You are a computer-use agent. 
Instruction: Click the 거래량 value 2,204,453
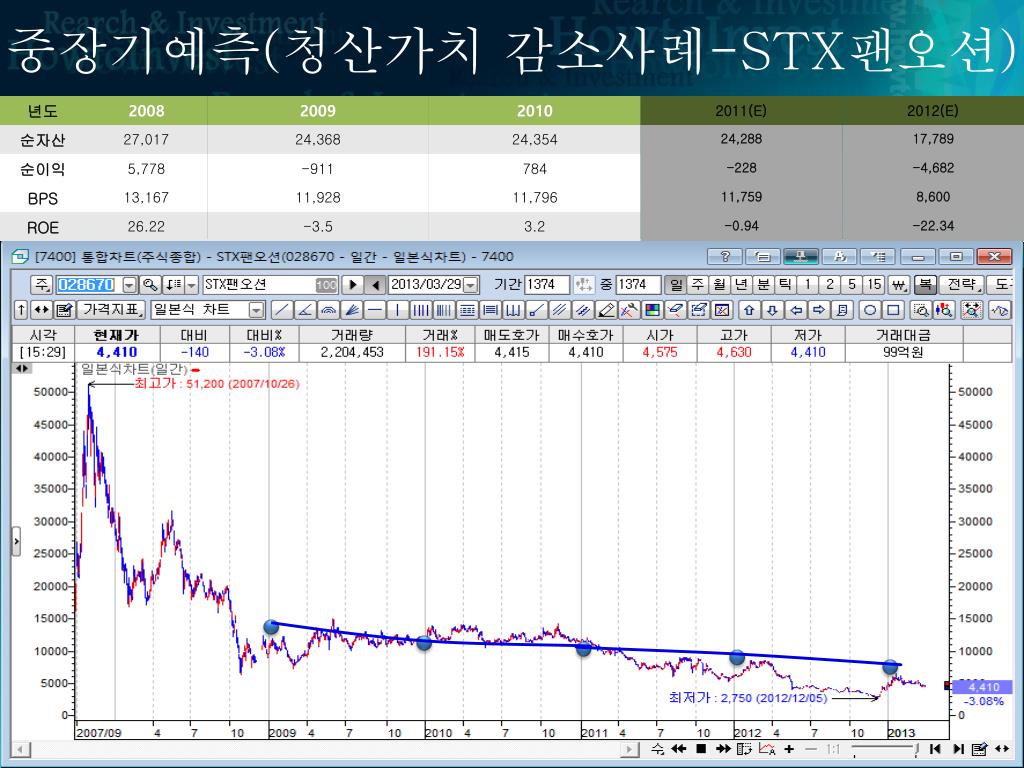click(x=352, y=352)
